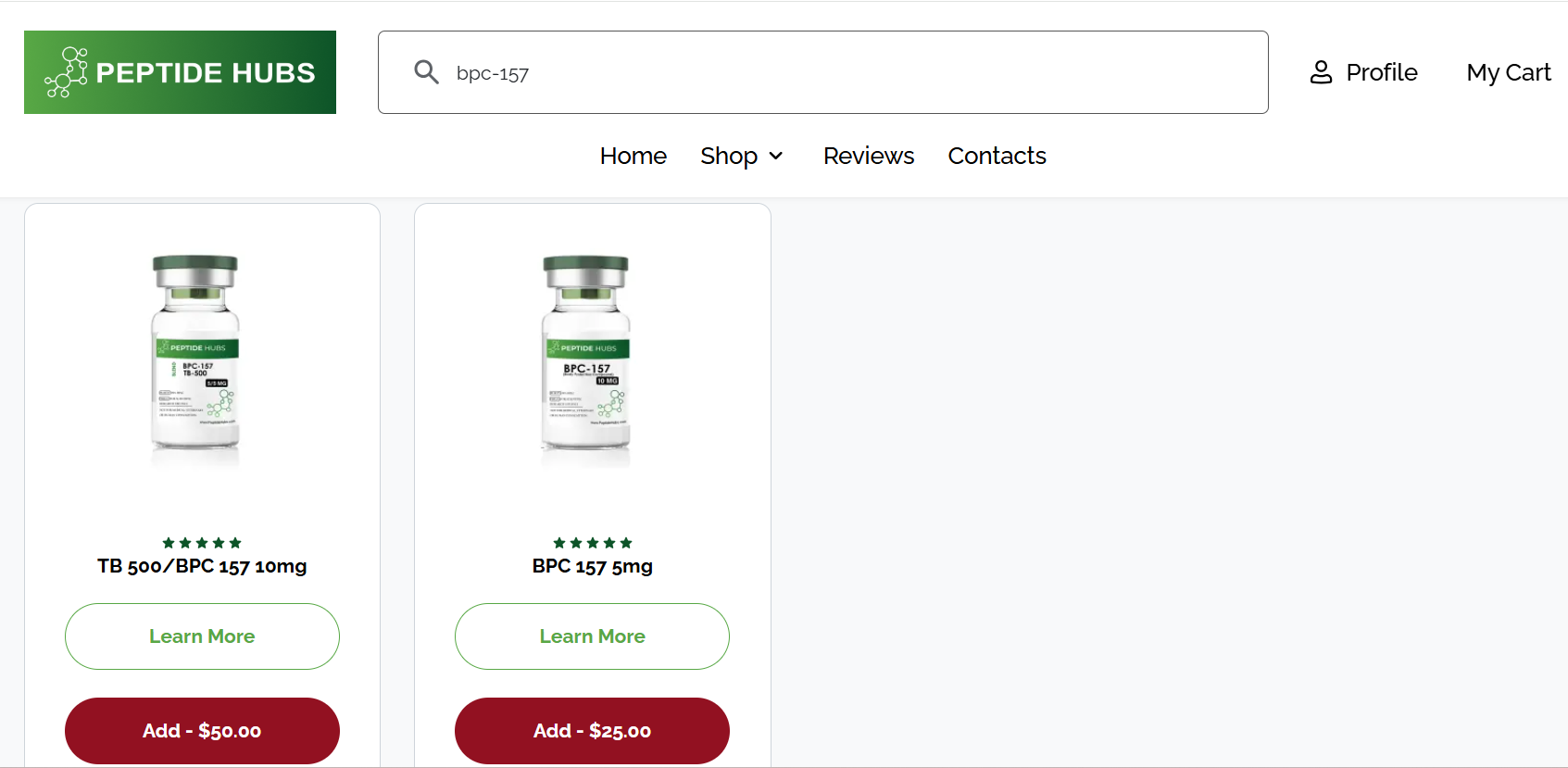Expand the Shop dropdown chevron

[776, 157]
